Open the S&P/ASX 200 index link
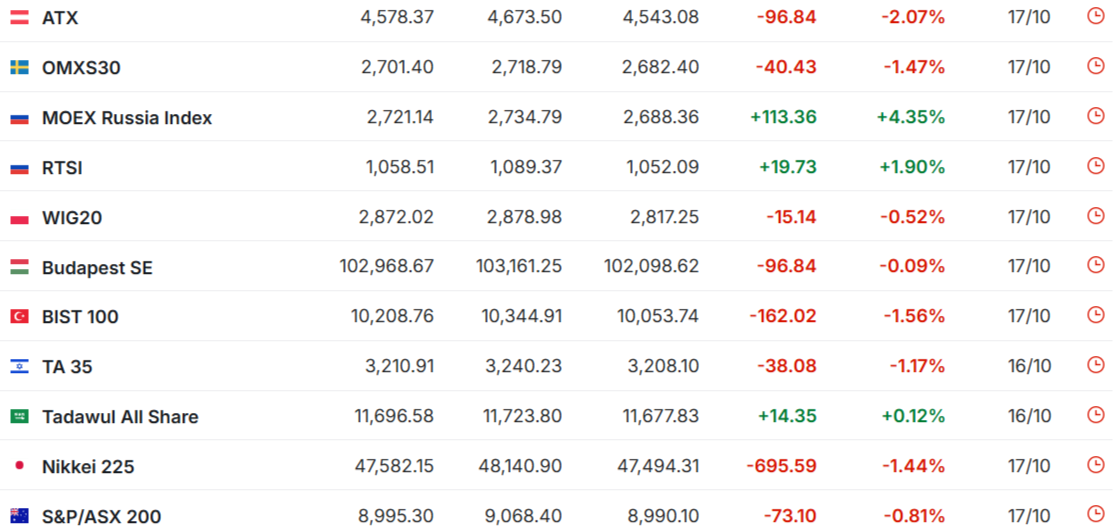The image size is (1113, 530). click(101, 516)
